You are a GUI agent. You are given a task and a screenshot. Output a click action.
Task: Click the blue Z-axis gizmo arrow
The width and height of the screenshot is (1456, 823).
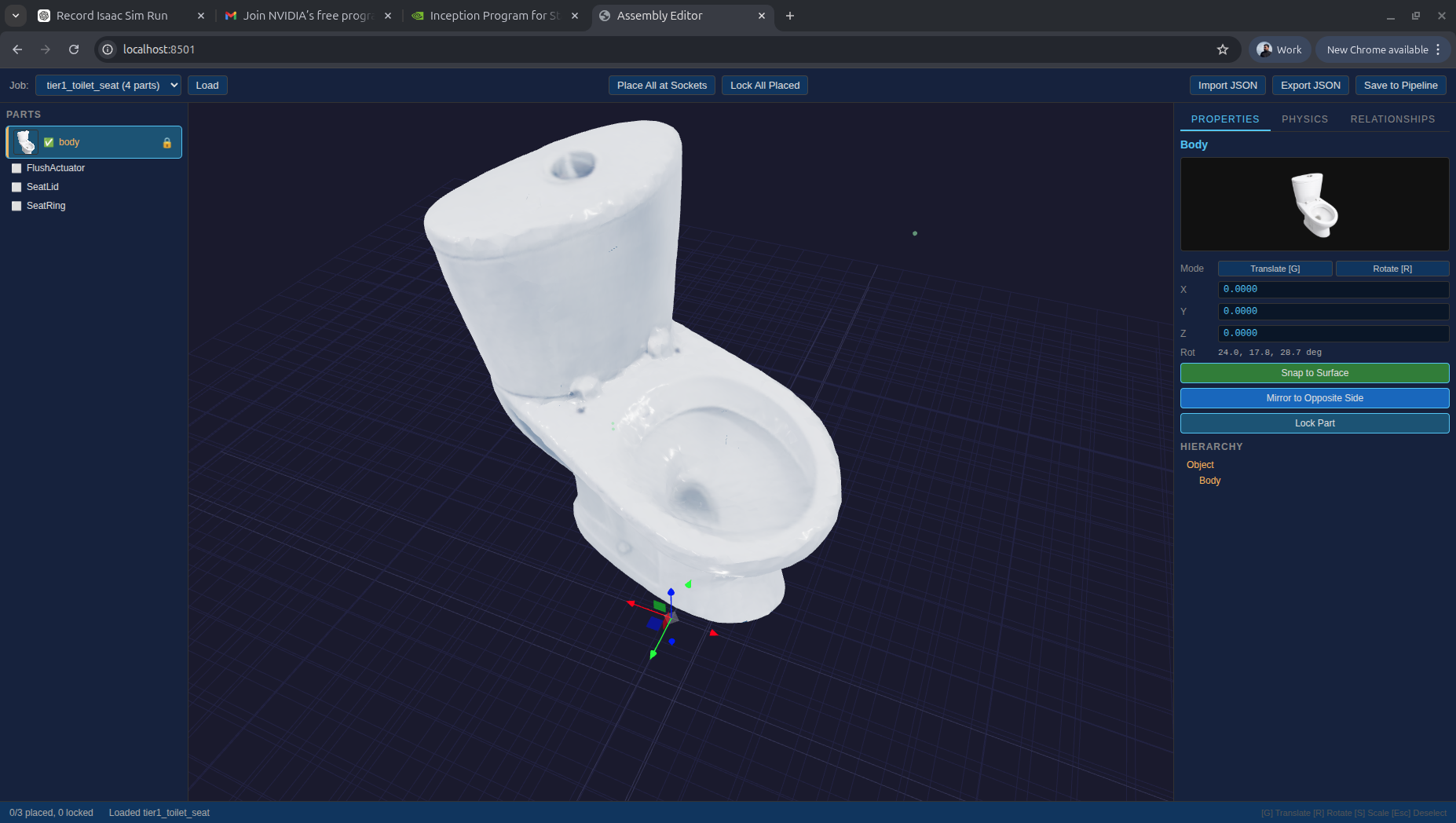(671, 592)
